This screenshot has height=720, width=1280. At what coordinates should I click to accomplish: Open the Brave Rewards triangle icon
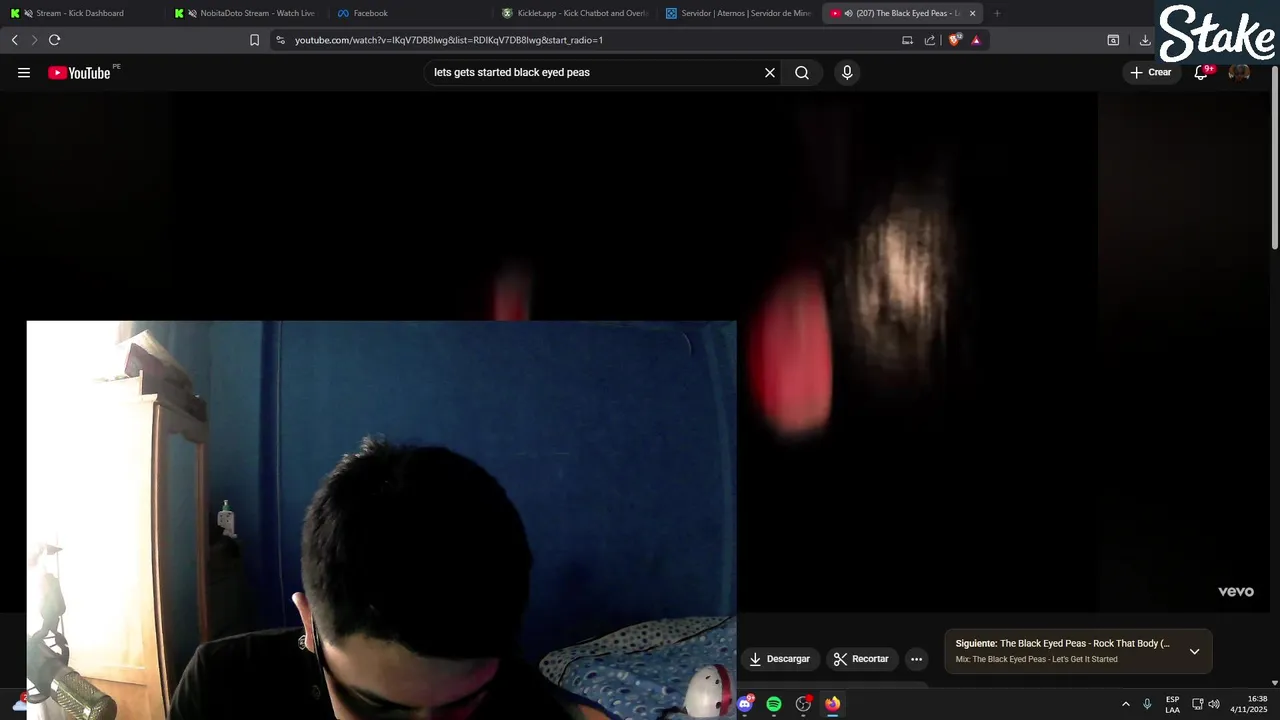tap(976, 40)
